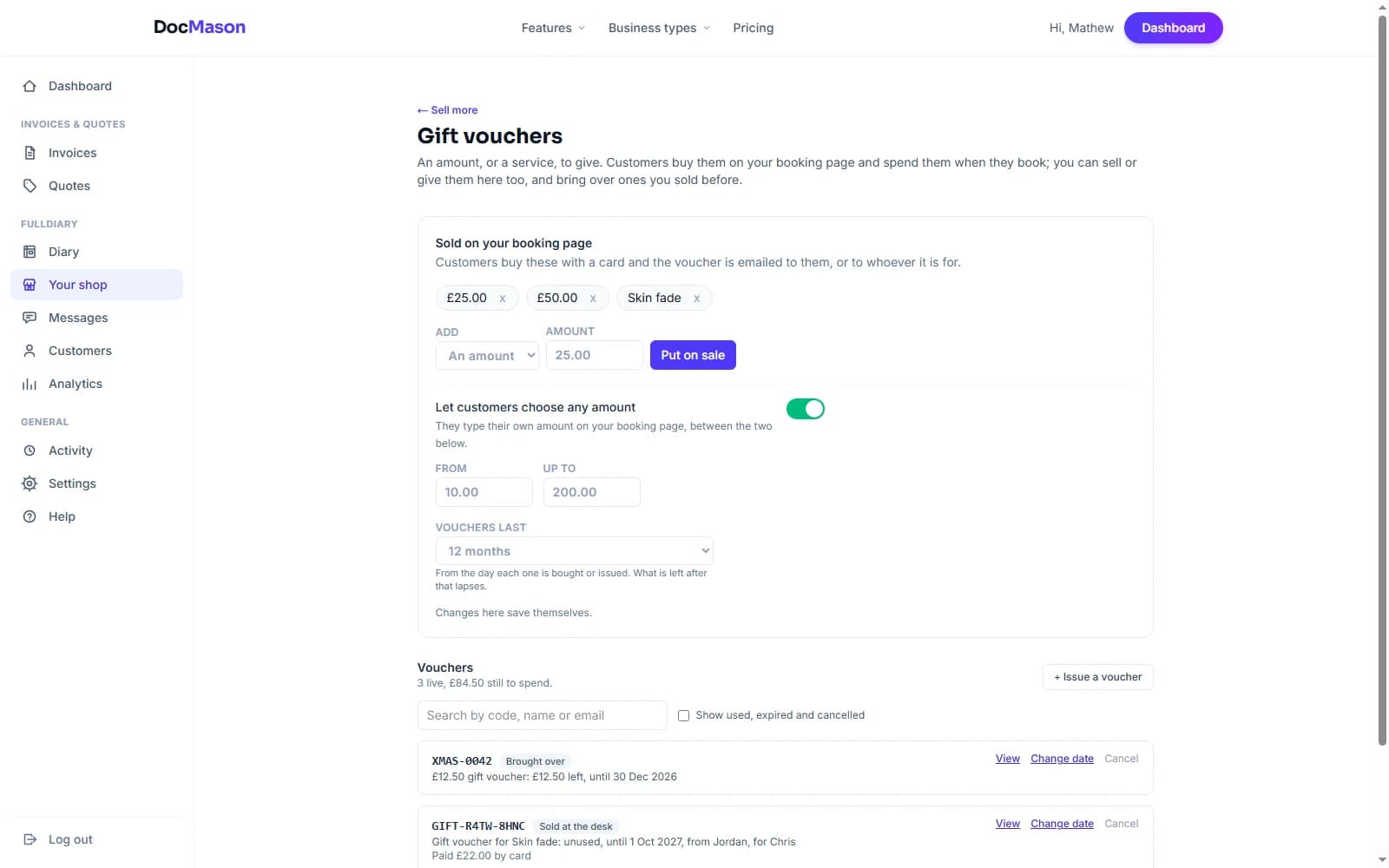View the XMAS-0042 voucher
Viewport: 1389px width, 868px height.
[1007, 759]
